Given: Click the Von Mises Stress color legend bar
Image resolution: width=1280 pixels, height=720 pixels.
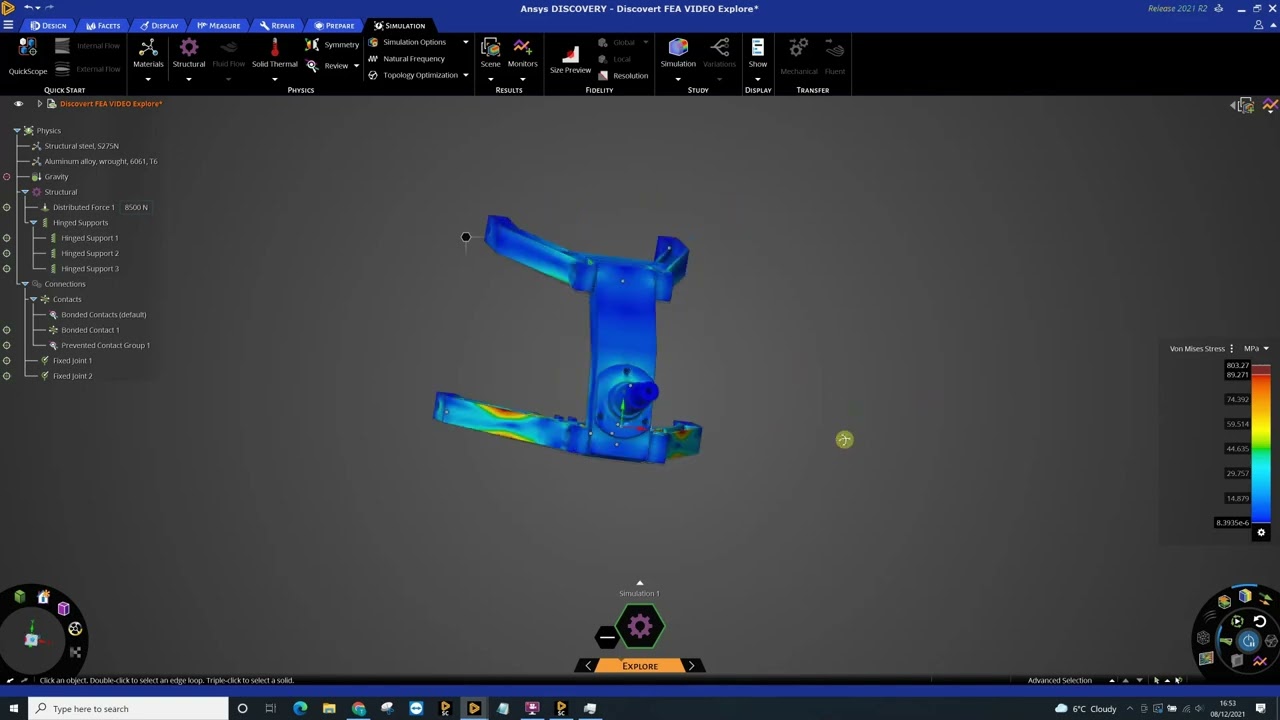Looking at the screenshot, I should tap(1261, 446).
